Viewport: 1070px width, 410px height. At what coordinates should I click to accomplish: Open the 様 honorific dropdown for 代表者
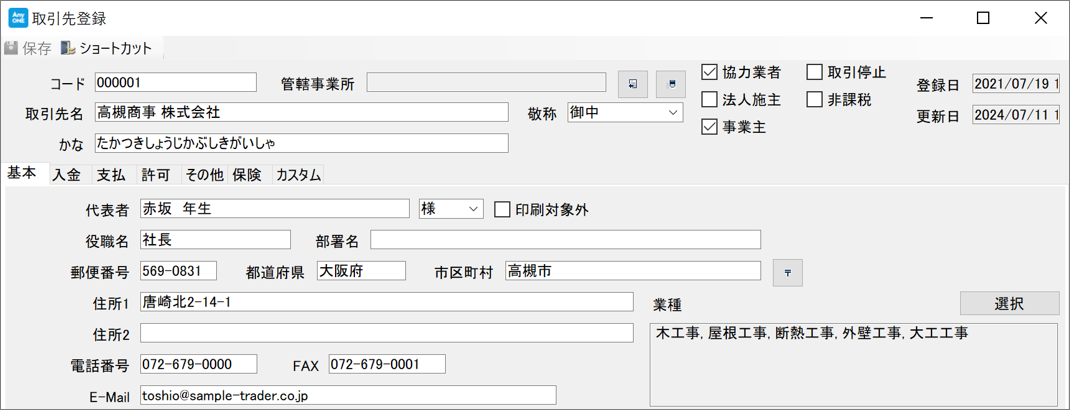coord(450,209)
